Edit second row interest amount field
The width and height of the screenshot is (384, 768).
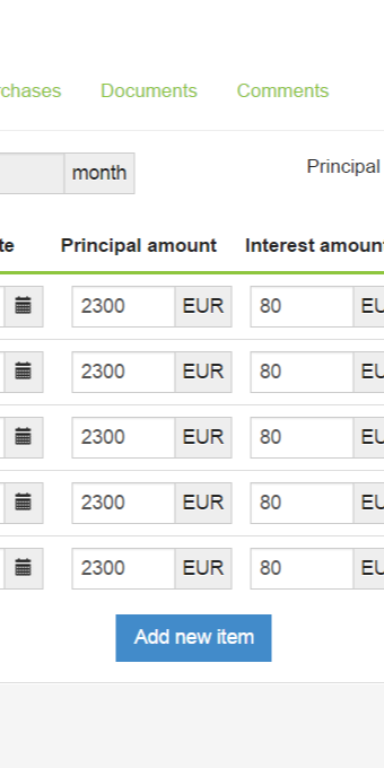point(302,372)
